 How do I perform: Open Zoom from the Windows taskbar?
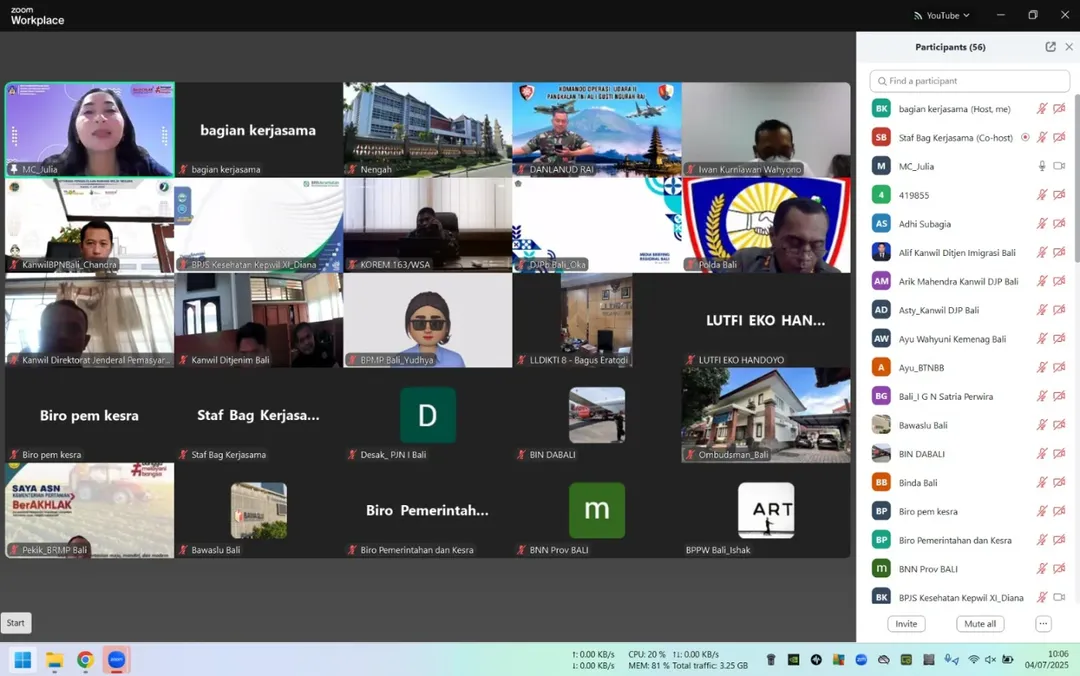116,659
